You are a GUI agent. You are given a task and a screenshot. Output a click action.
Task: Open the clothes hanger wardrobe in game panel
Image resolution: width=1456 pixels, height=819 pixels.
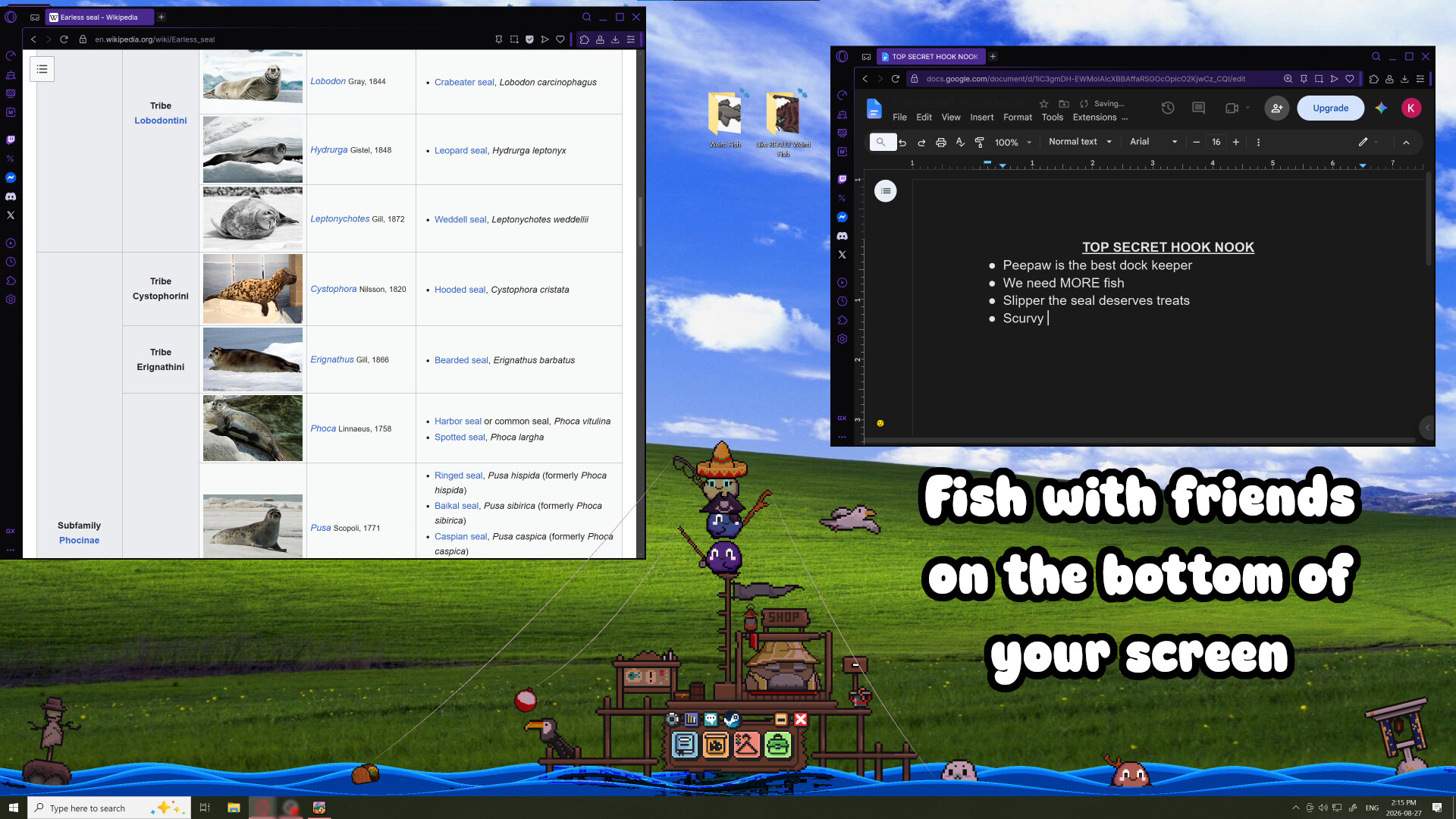pyautogui.click(x=746, y=745)
